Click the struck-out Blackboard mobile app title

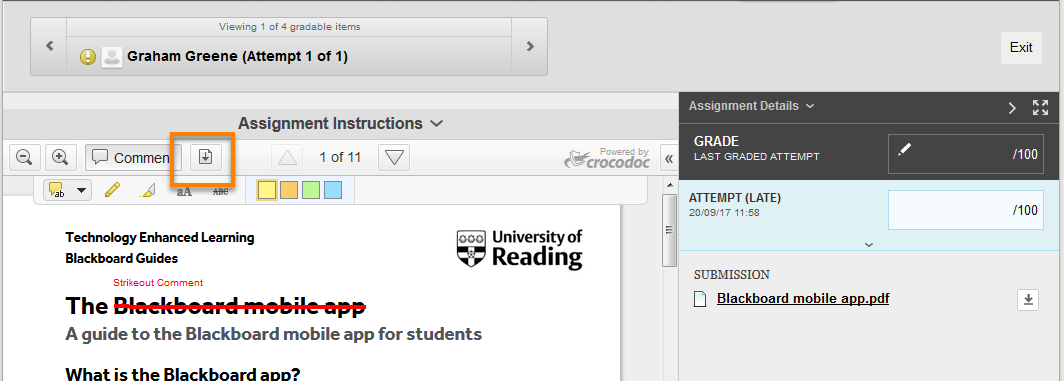pos(240,306)
